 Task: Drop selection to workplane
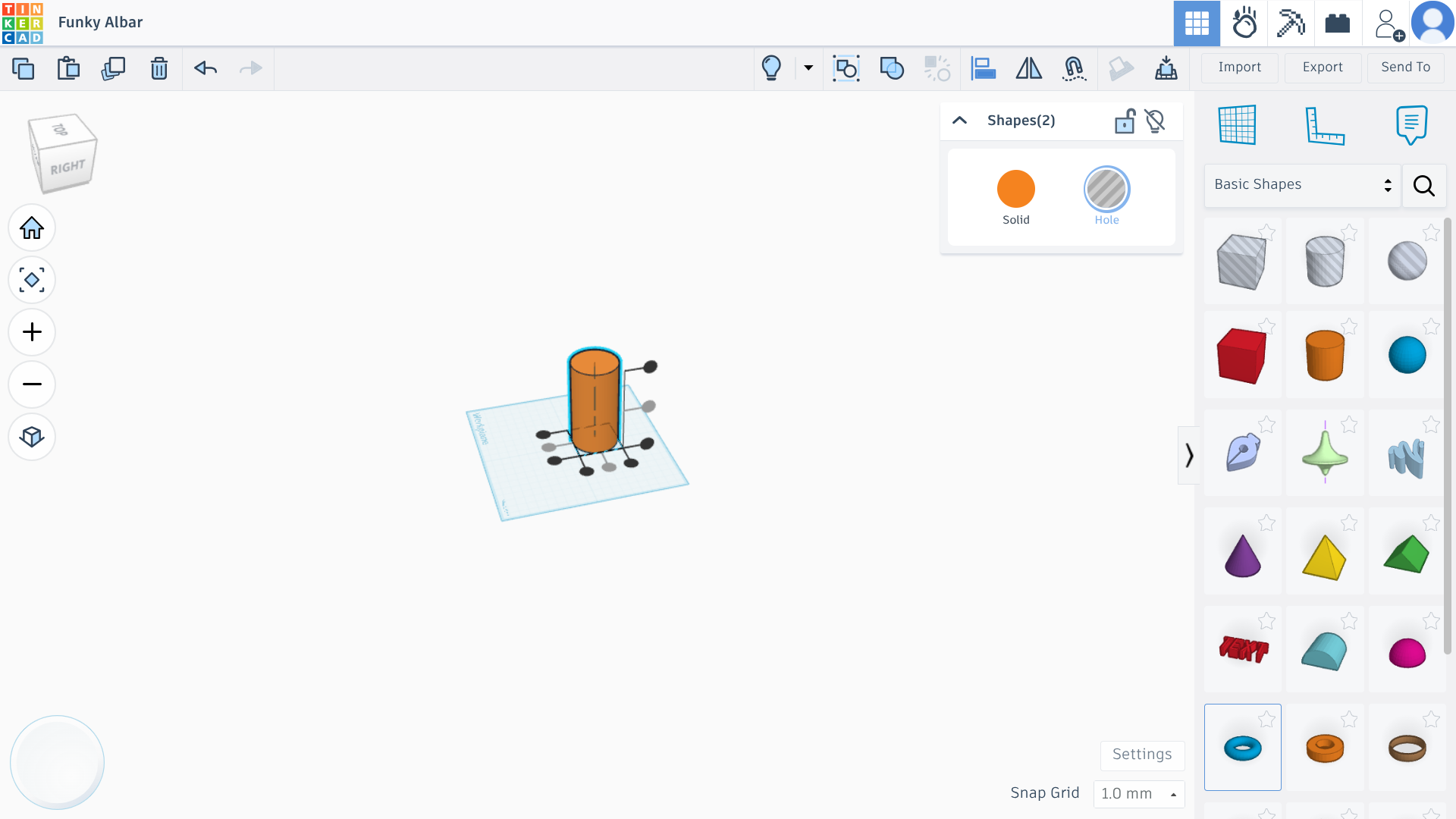pos(1166,68)
